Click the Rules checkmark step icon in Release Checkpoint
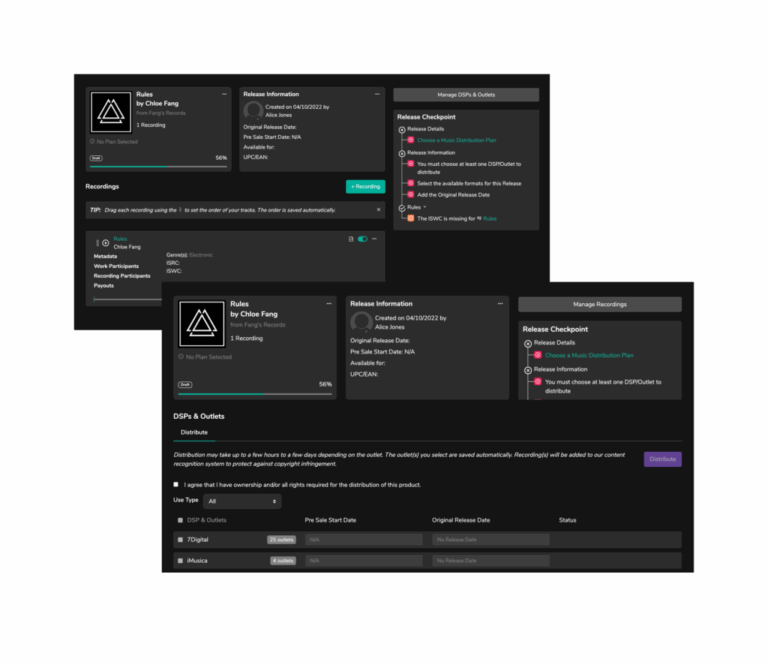 (402, 208)
